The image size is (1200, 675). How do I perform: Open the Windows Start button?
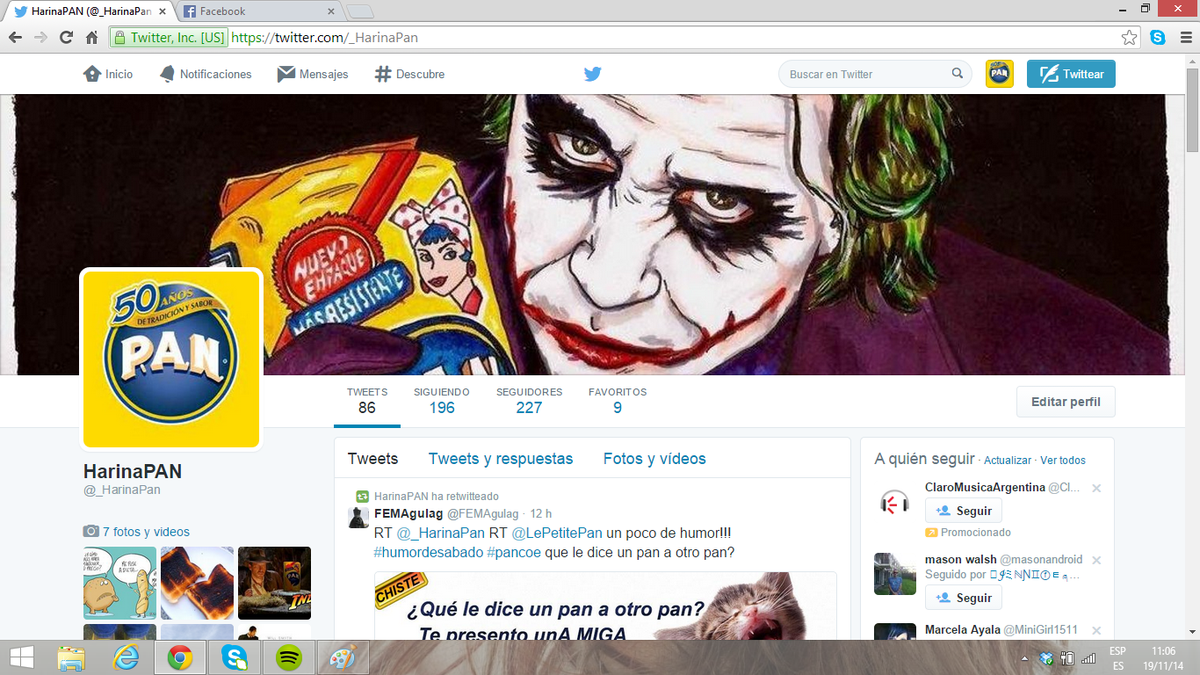[x=21, y=658]
